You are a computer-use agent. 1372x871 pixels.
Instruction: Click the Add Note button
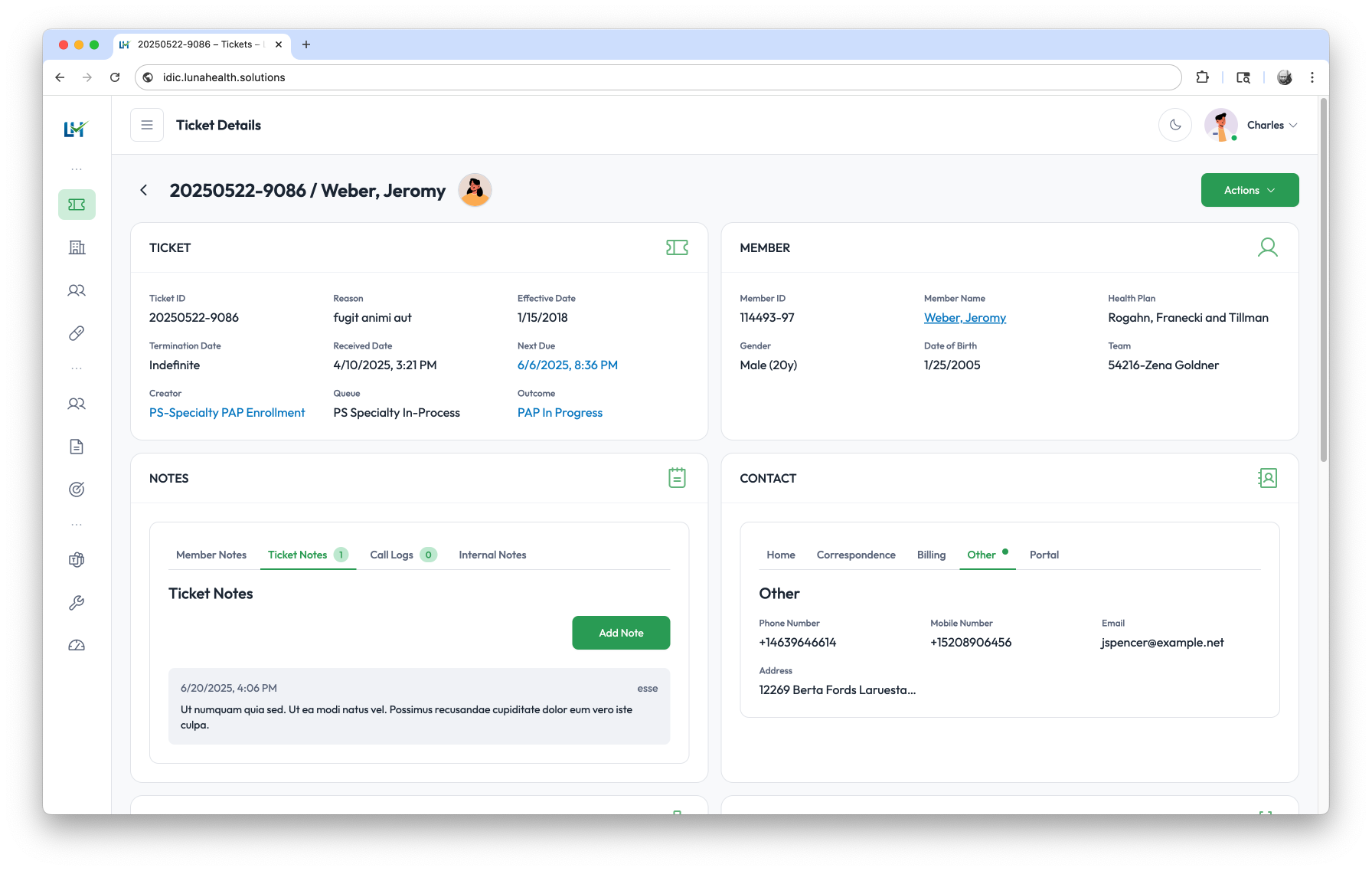pyautogui.click(x=620, y=633)
